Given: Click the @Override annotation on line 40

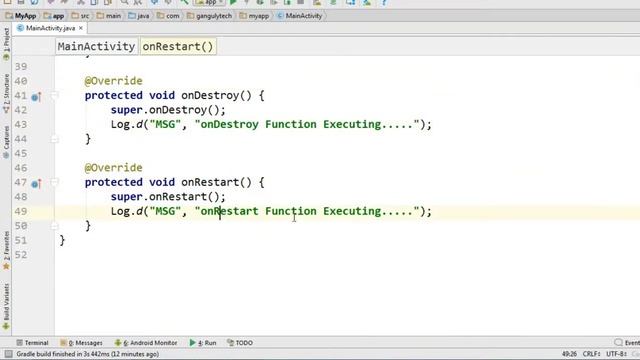Looking at the screenshot, I should pyautogui.click(x=113, y=81).
